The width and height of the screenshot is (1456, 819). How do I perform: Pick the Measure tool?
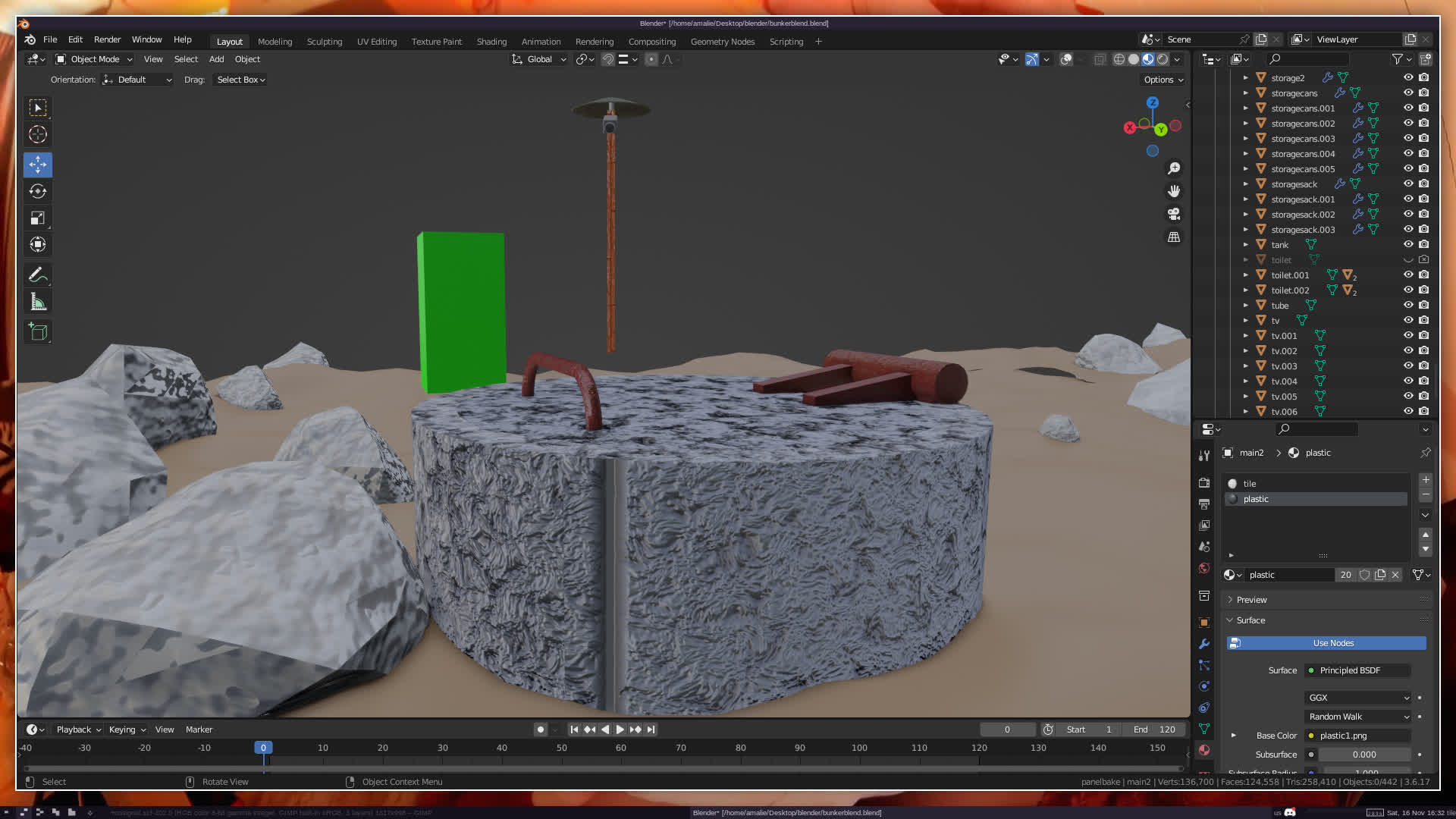37,303
